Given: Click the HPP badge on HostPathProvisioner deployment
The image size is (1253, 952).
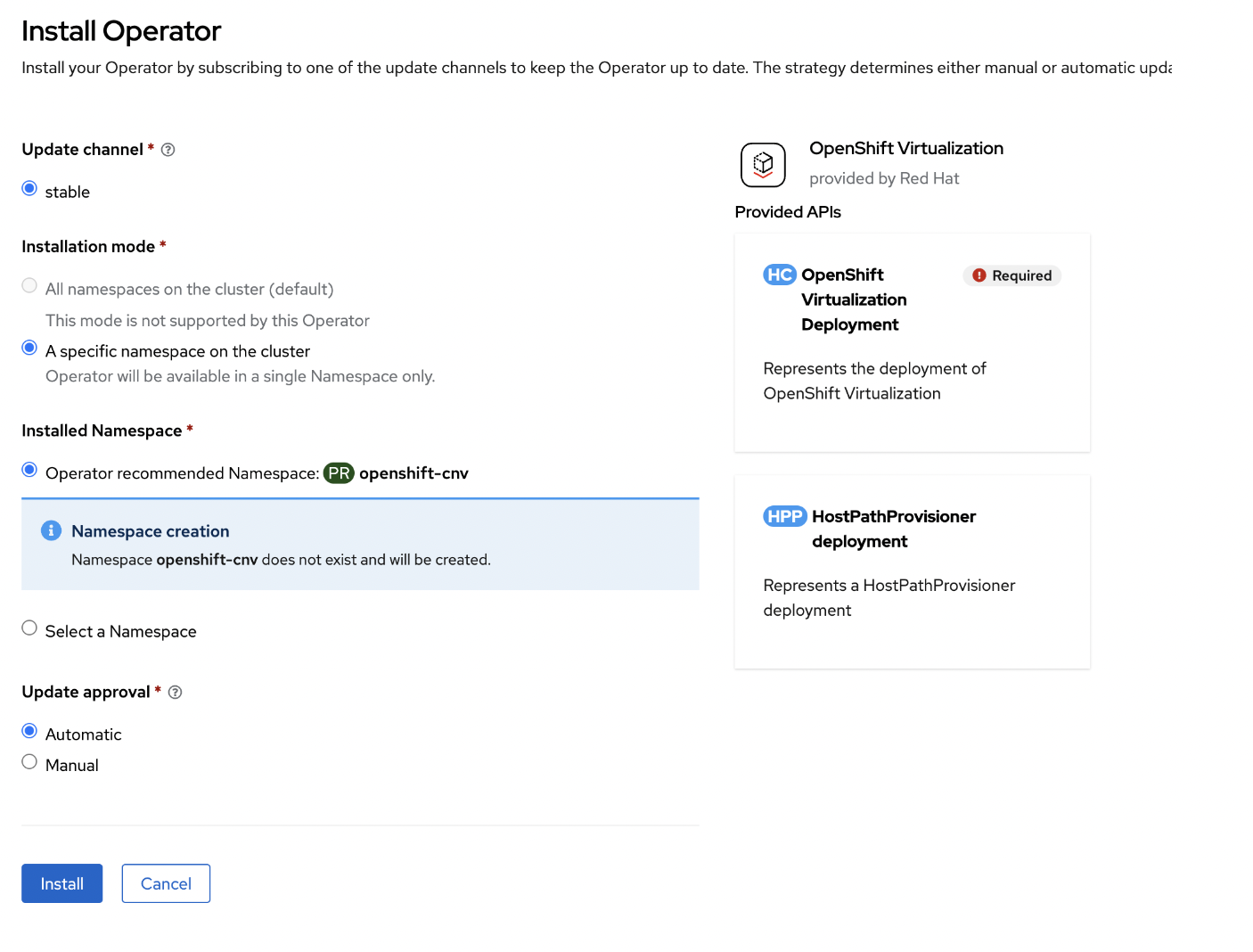Looking at the screenshot, I should point(785,516).
